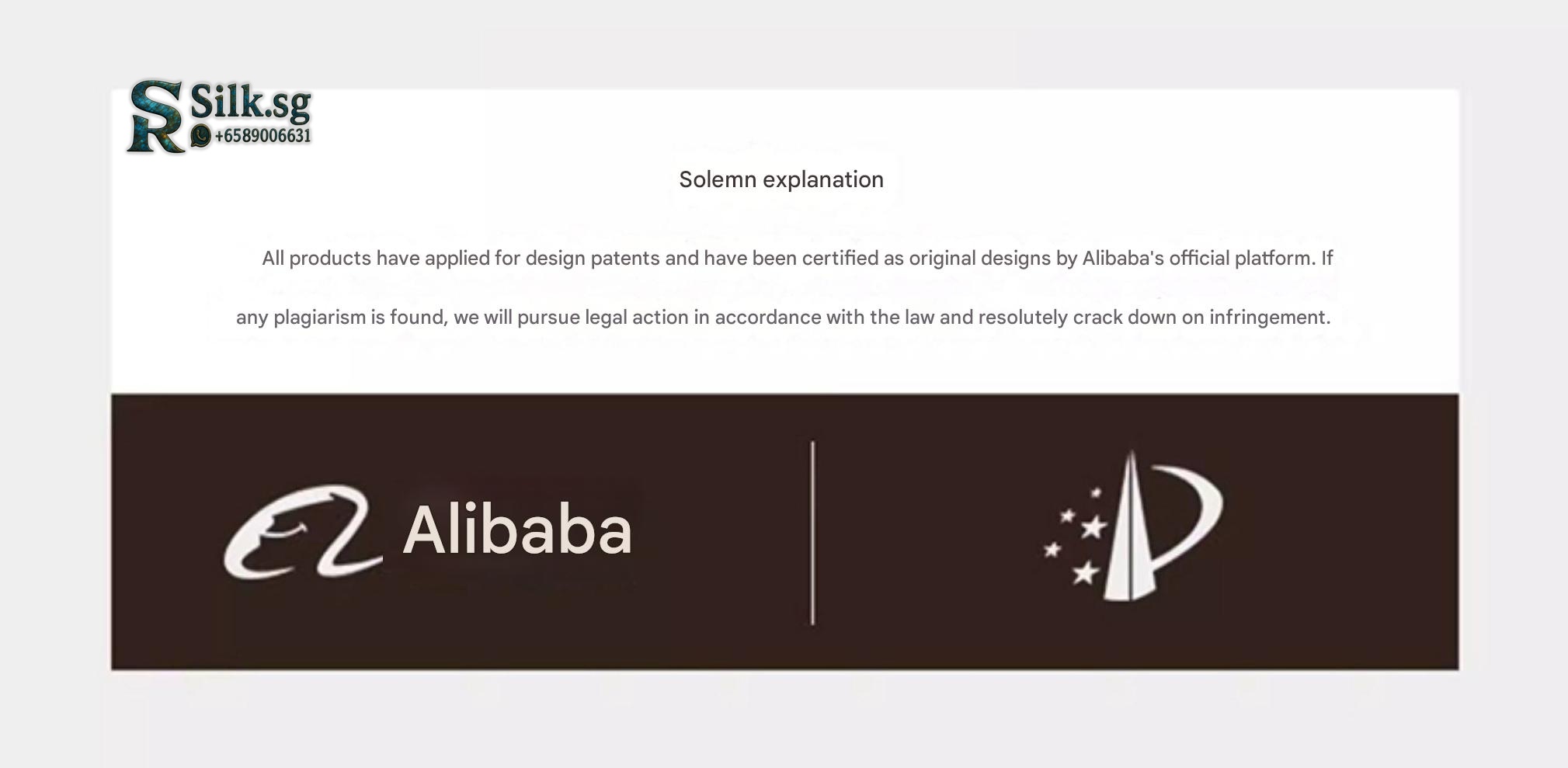The height and width of the screenshot is (768, 1568).
Task: Click the words "All products" starting the paragraph
Action: click(x=316, y=258)
